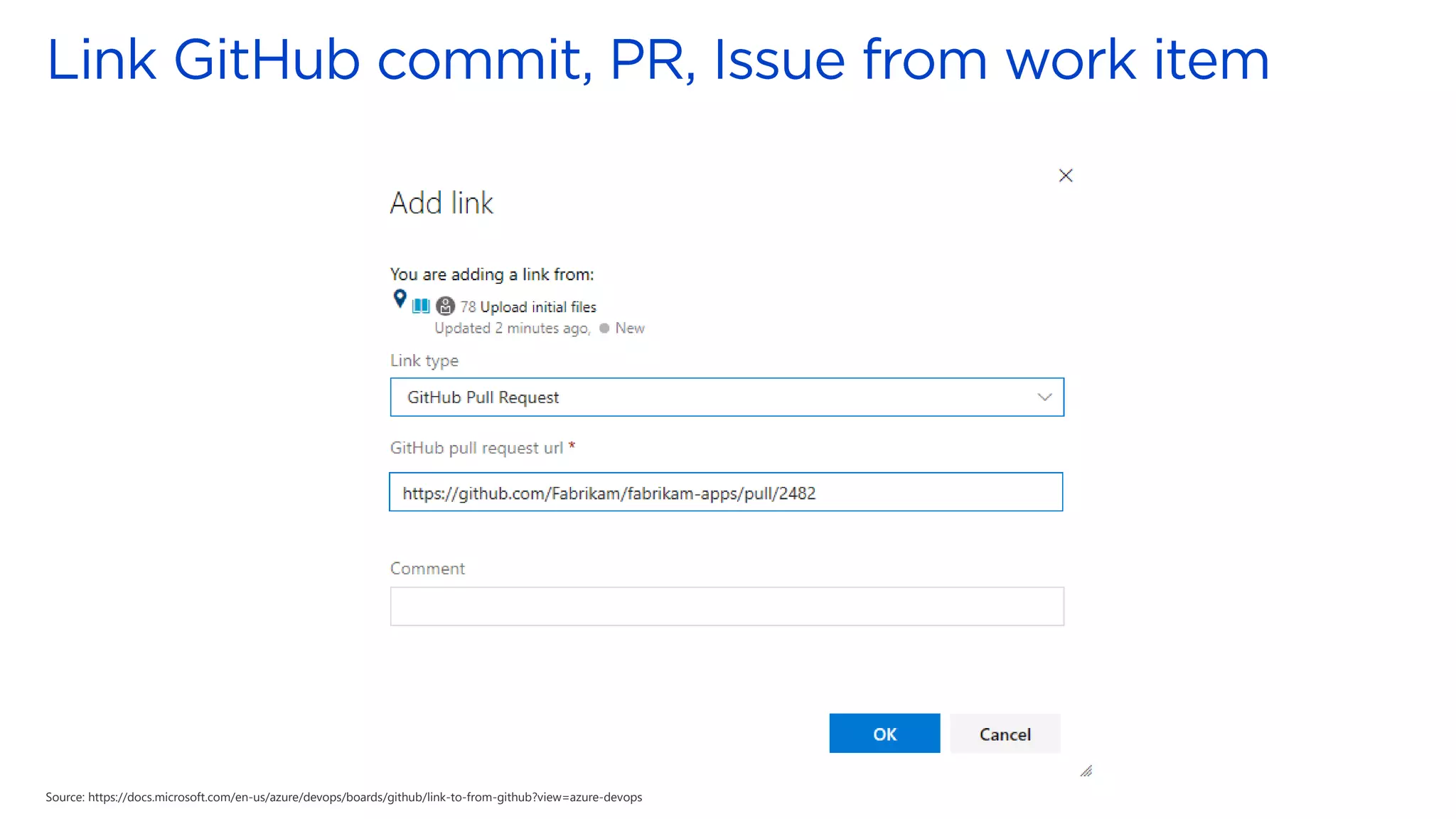Click 'You are adding a link from:' text

[492, 274]
